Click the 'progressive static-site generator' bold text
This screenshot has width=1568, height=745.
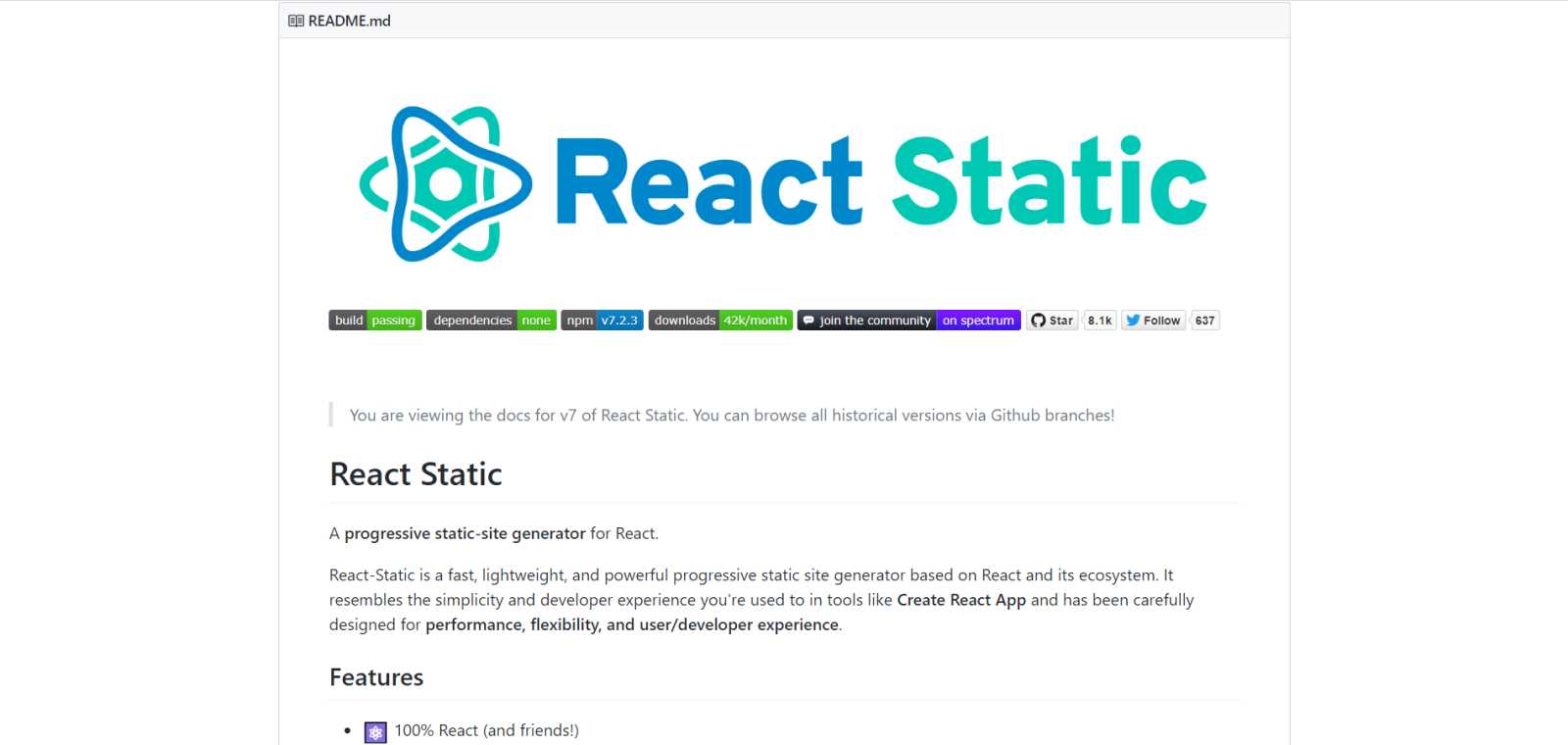(x=465, y=533)
